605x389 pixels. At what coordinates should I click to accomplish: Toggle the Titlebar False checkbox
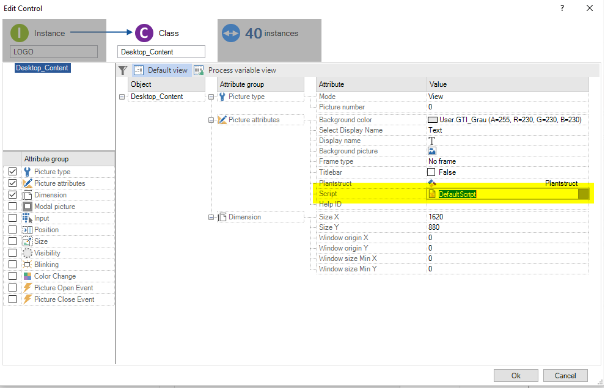(431, 172)
